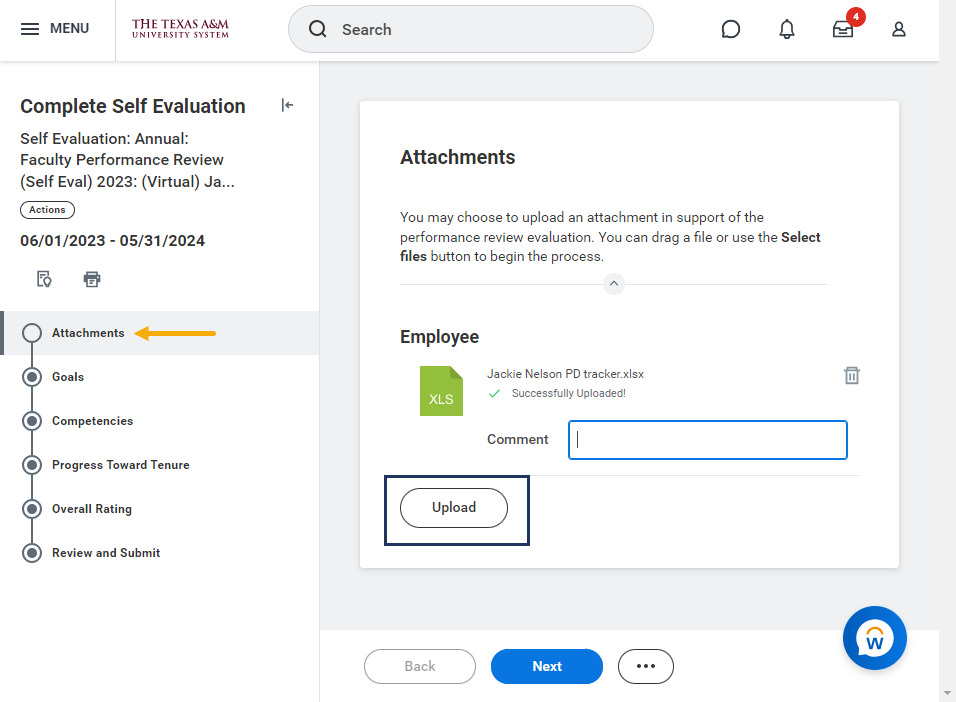Click the document guidance icon beside print

point(44,279)
